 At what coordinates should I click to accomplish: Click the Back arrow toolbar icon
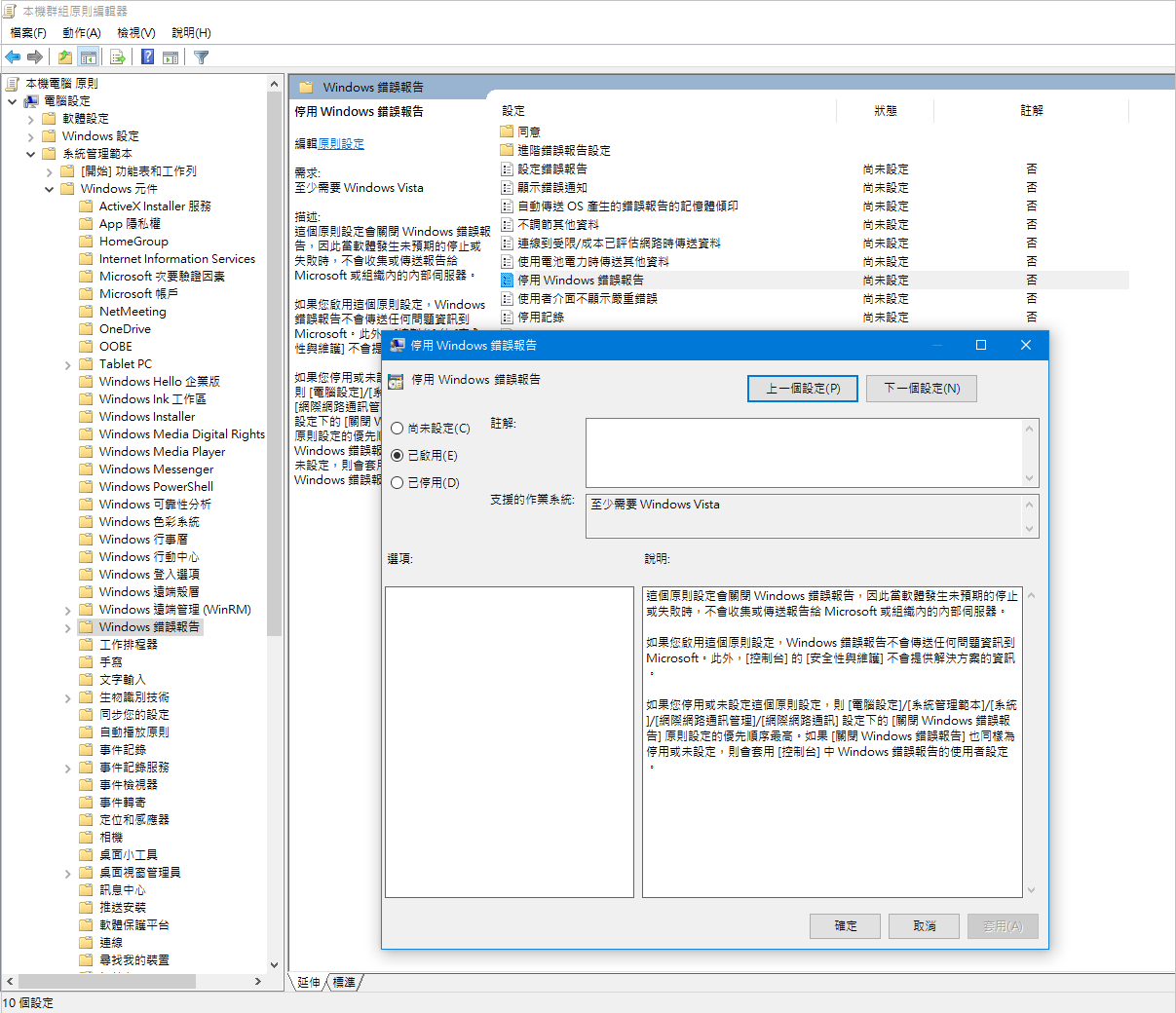14,57
